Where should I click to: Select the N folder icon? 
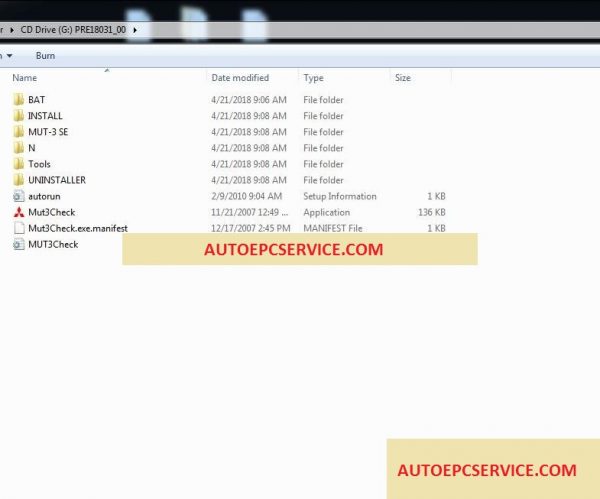(18, 148)
